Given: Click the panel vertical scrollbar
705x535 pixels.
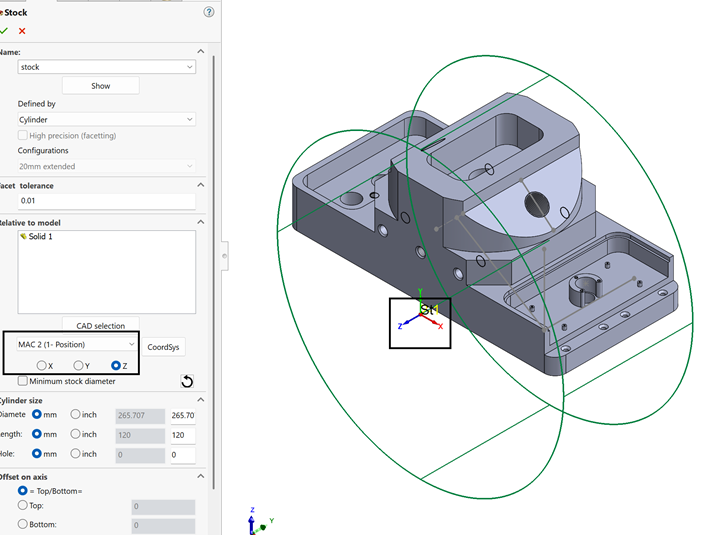Looking at the screenshot, I should point(214,272).
